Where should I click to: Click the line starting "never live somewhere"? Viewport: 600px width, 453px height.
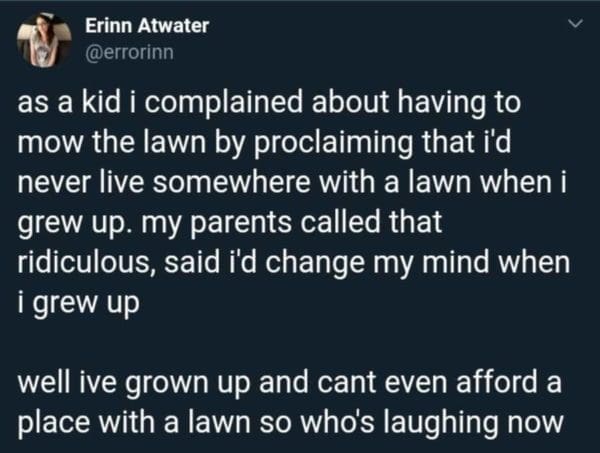(282, 190)
